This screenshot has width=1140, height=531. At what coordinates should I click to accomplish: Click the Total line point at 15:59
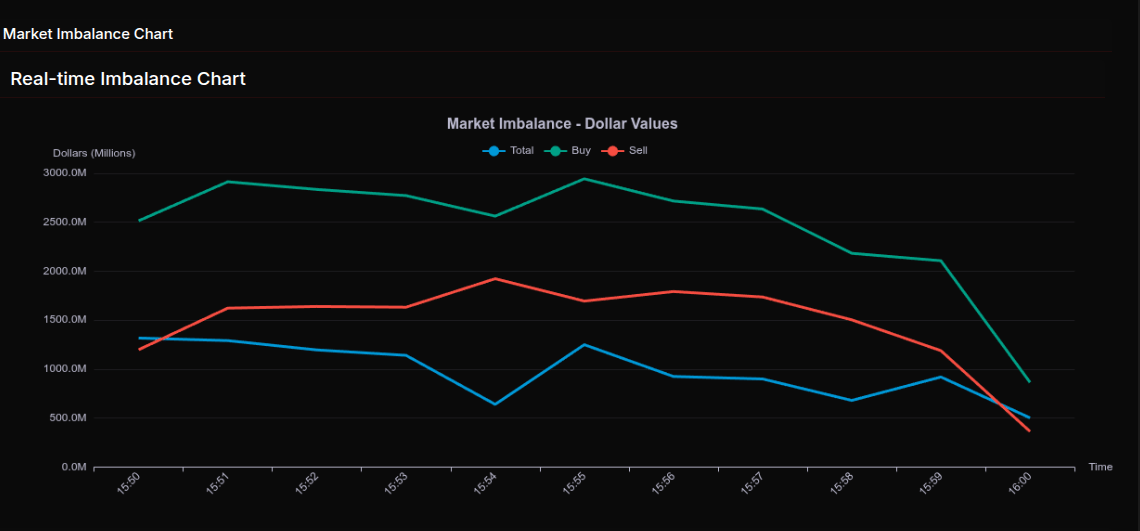point(940,377)
